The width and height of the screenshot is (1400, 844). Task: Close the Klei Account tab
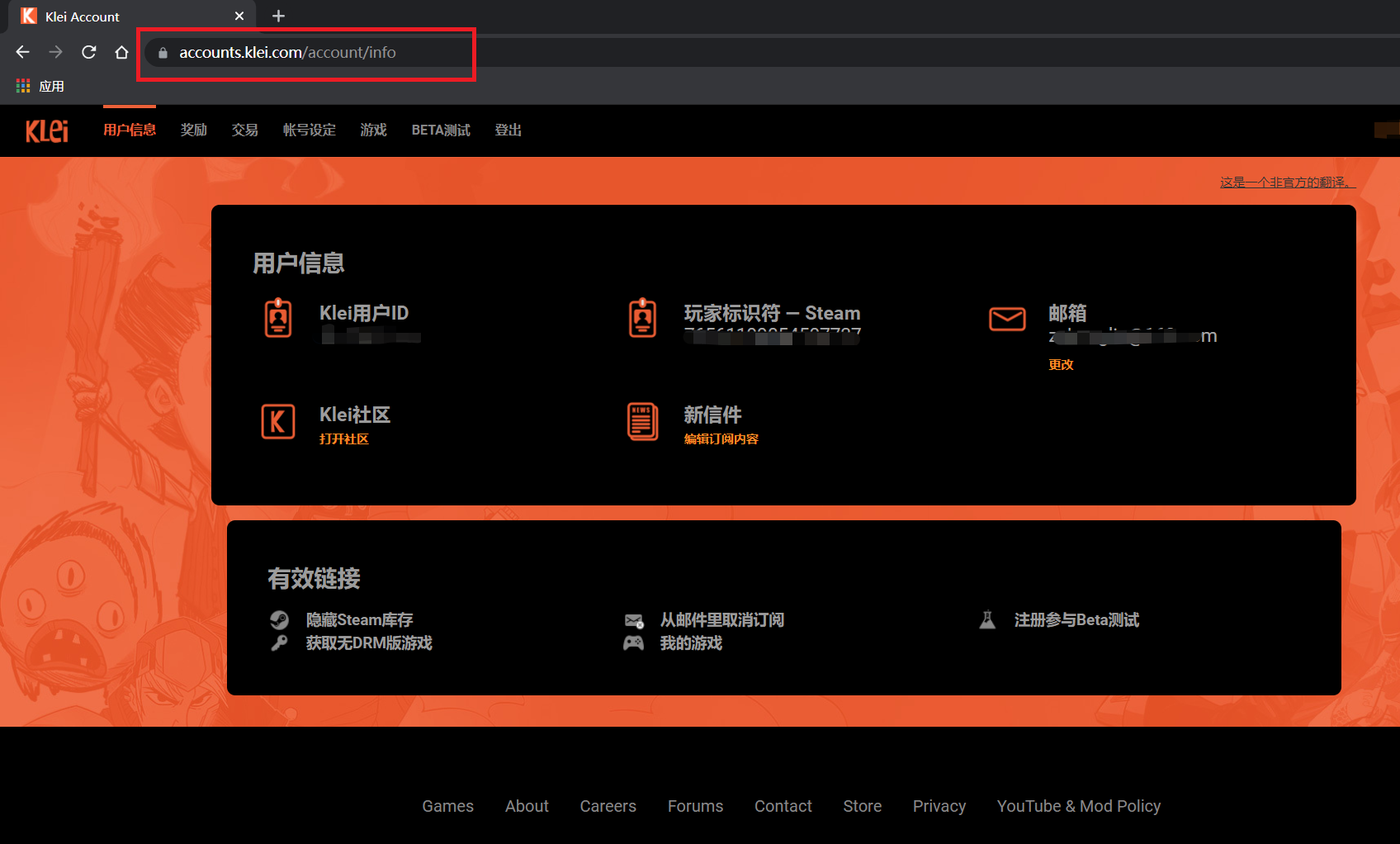click(239, 16)
